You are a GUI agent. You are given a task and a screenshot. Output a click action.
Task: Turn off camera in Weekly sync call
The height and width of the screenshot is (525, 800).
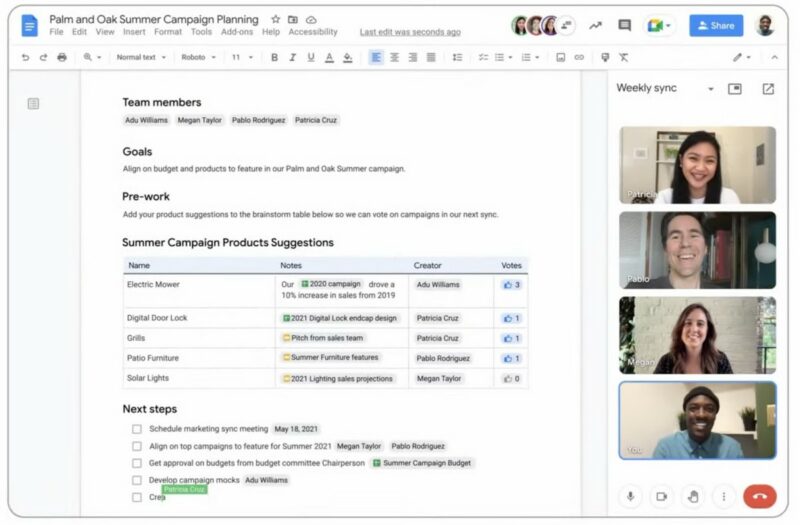[661, 495]
